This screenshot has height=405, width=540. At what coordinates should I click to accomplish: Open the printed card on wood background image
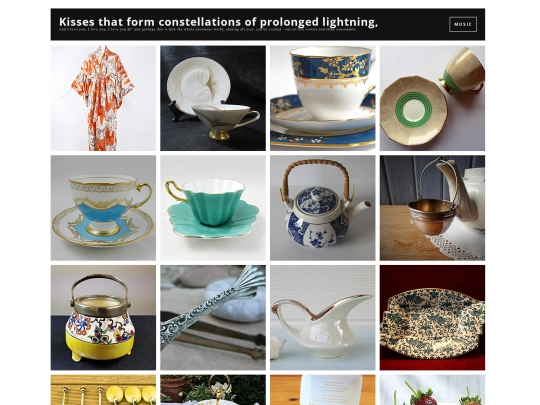(x=323, y=390)
